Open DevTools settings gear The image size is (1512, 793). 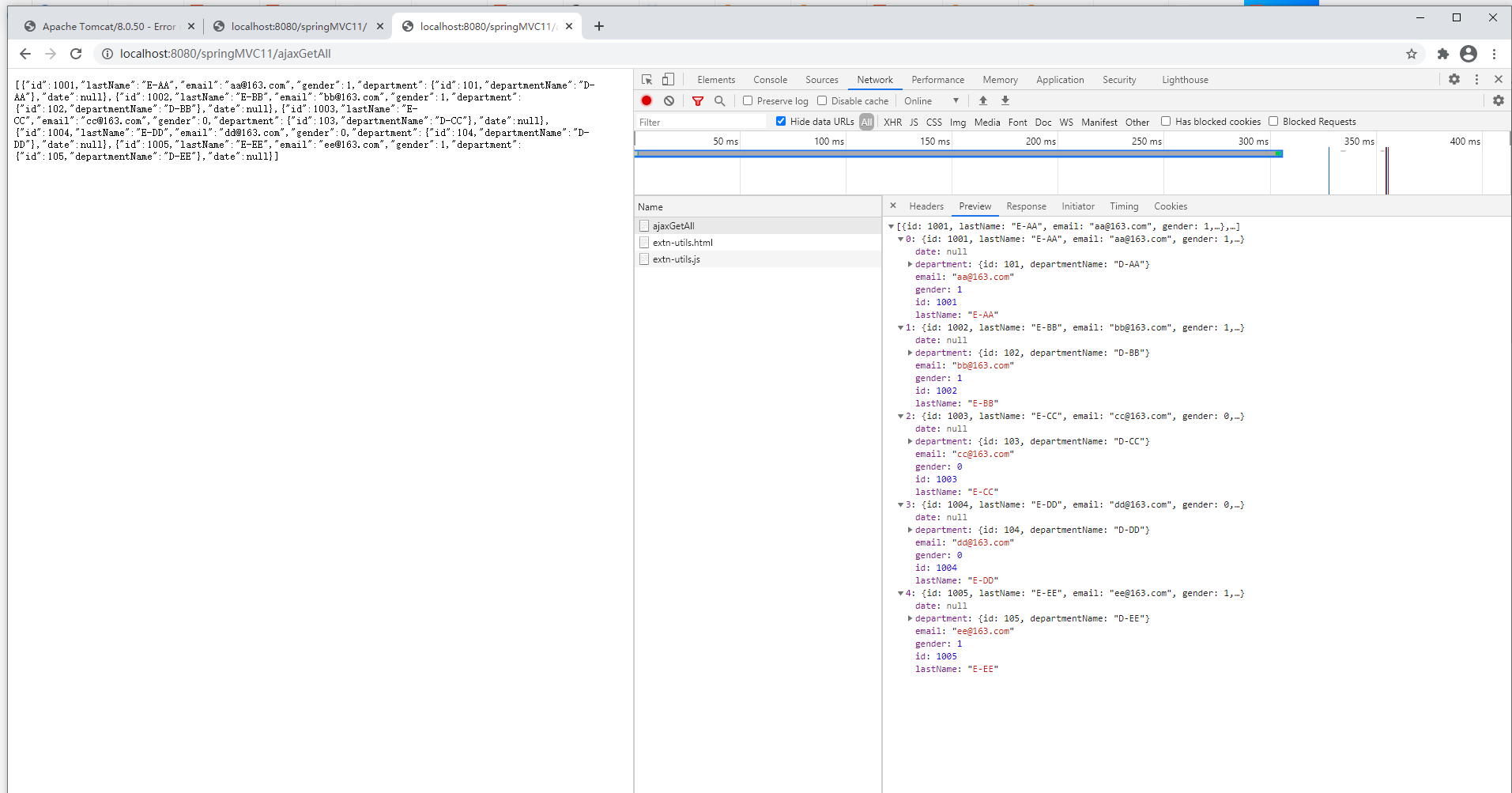(x=1454, y=79)
